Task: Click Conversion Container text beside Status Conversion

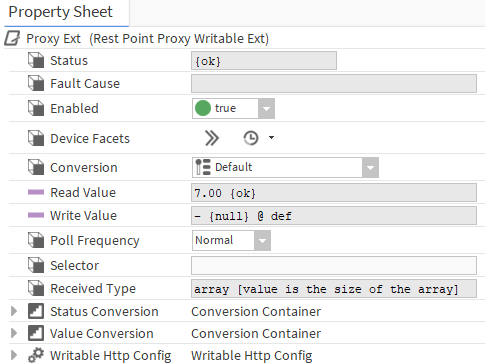Action: pos(256,311)
